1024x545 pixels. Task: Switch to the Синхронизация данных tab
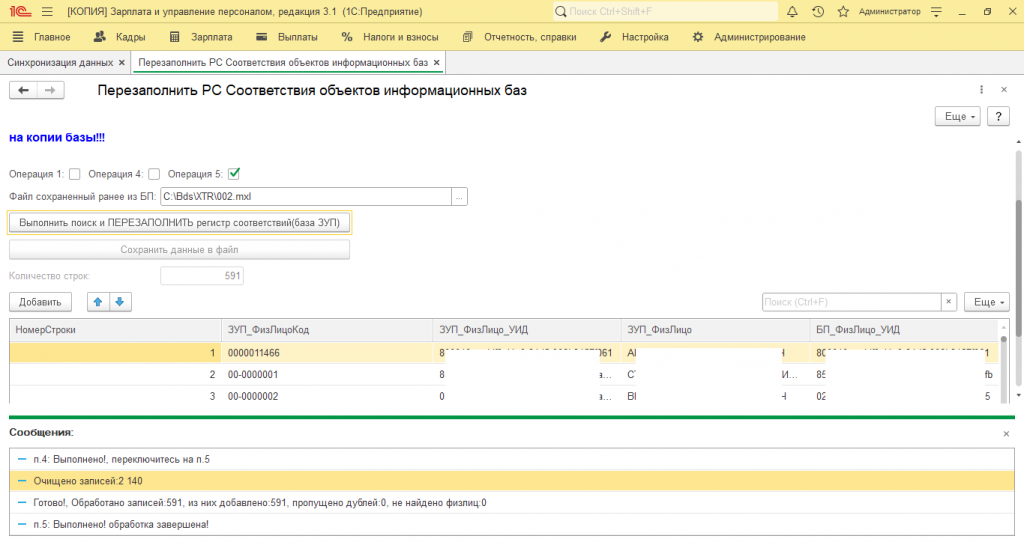click(x=60, y=63)
